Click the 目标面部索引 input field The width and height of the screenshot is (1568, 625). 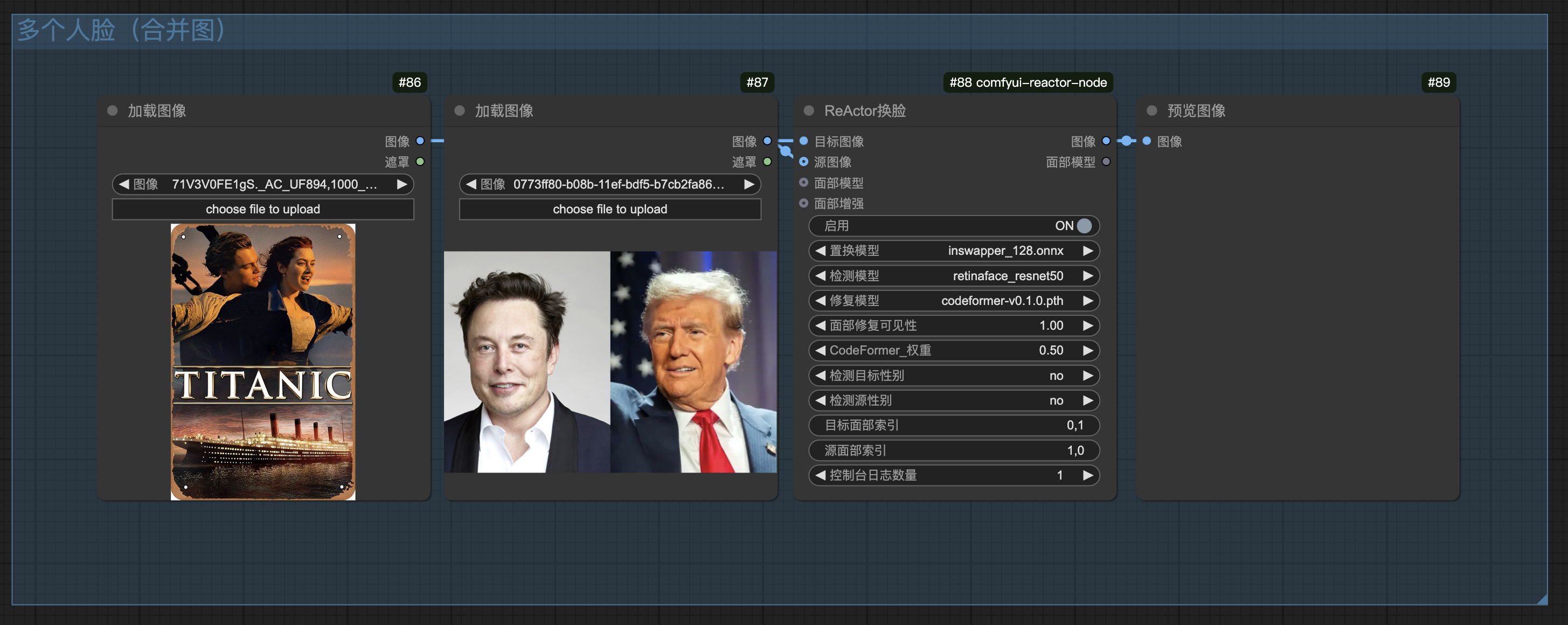[953, 426]
